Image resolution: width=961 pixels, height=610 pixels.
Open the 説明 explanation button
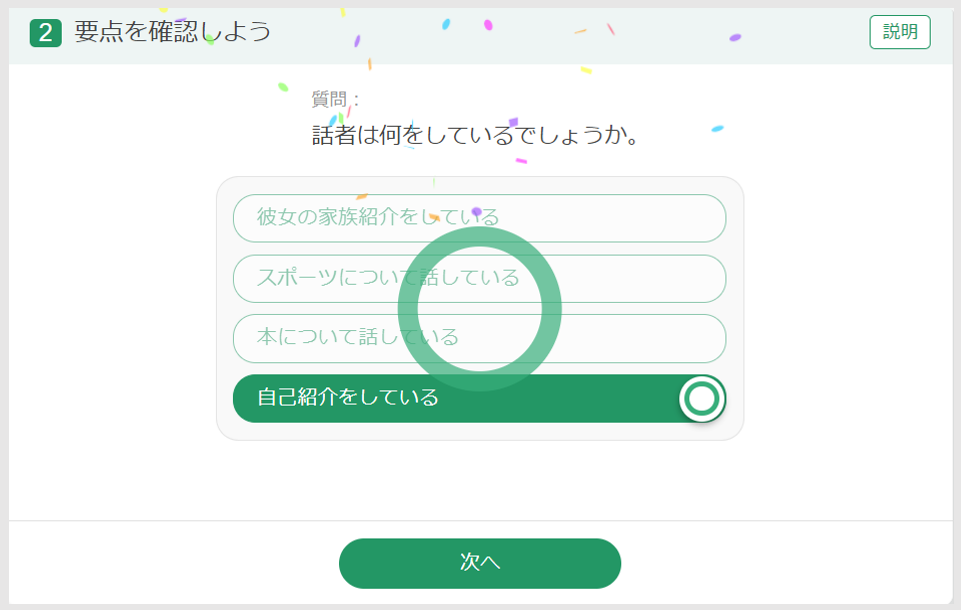pyautogui.click(x=900, y=32)
